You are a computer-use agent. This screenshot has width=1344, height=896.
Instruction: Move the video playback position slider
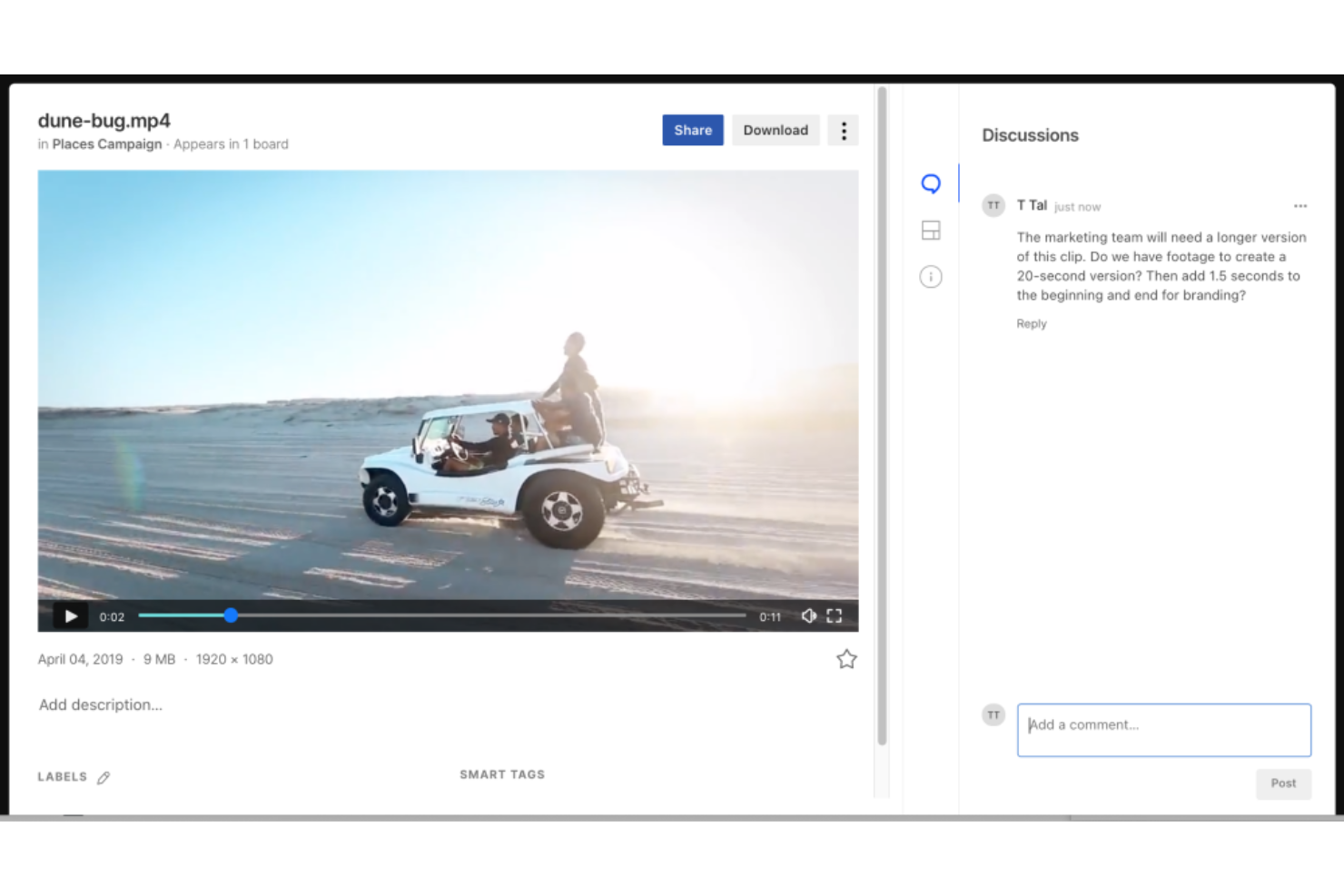click(230, 615)
